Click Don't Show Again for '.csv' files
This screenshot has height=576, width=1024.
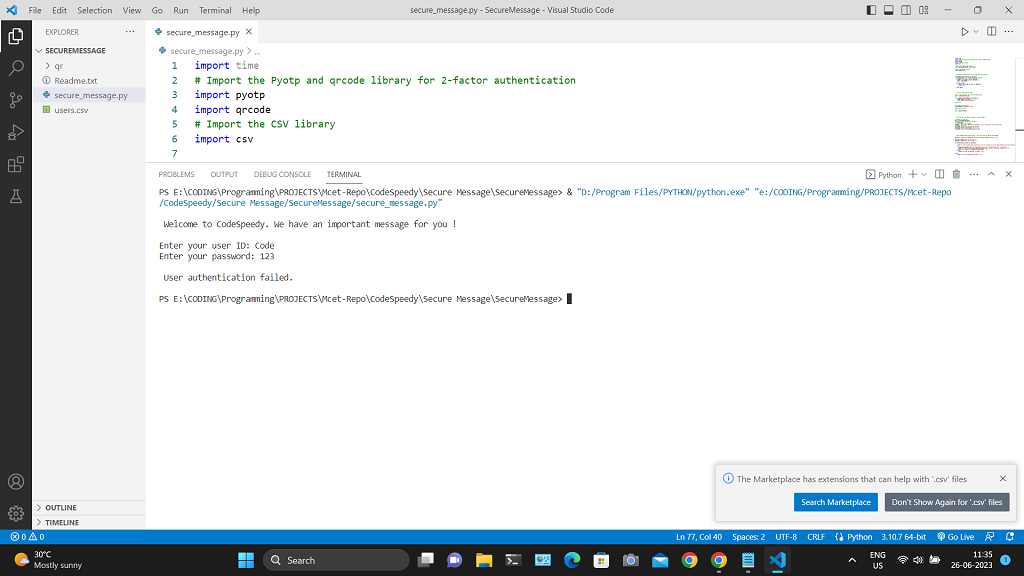[x=947, y=502]
